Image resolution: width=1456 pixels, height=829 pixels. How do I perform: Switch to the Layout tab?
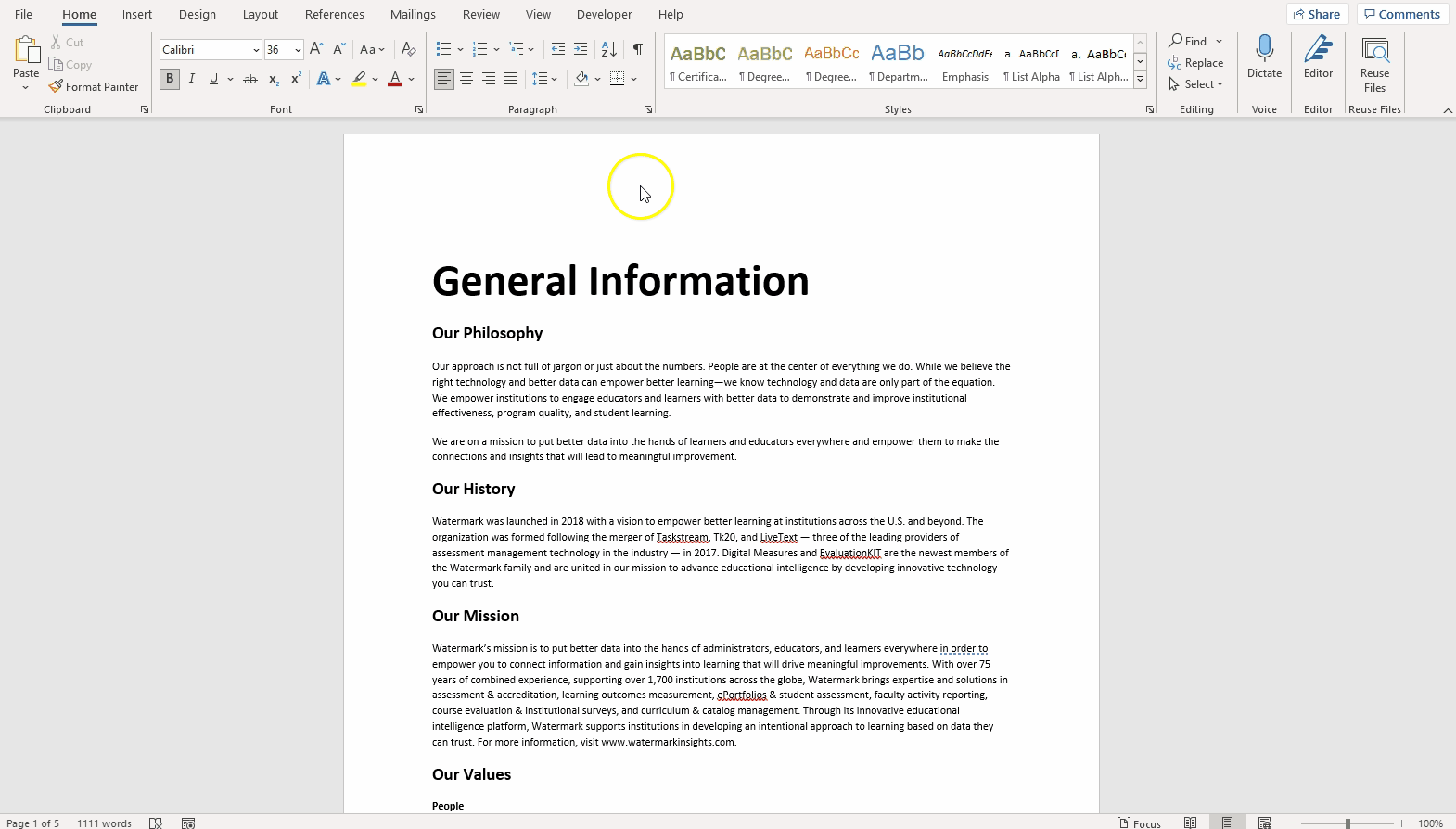261,14
